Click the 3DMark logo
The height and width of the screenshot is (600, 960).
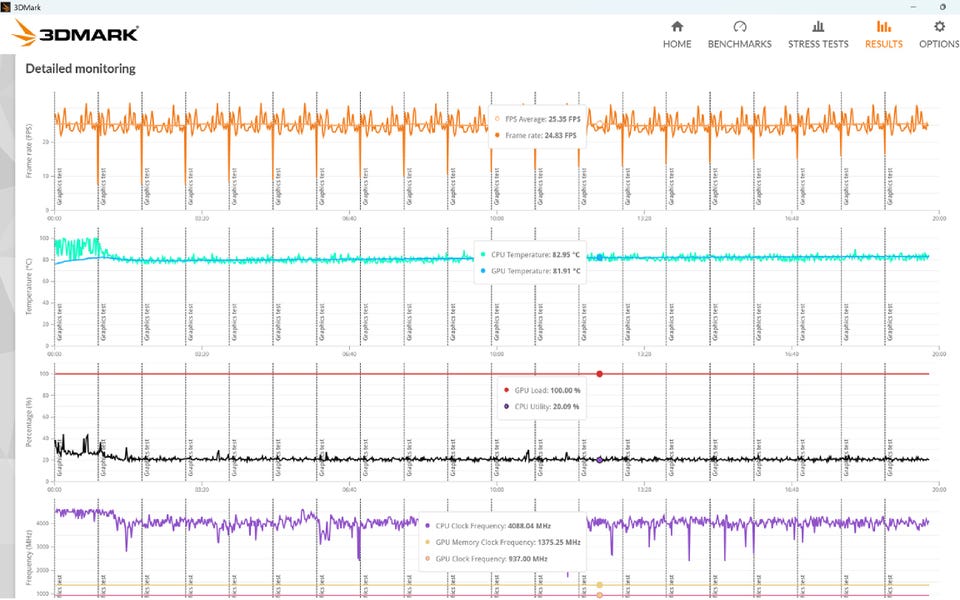pos(75,33)
